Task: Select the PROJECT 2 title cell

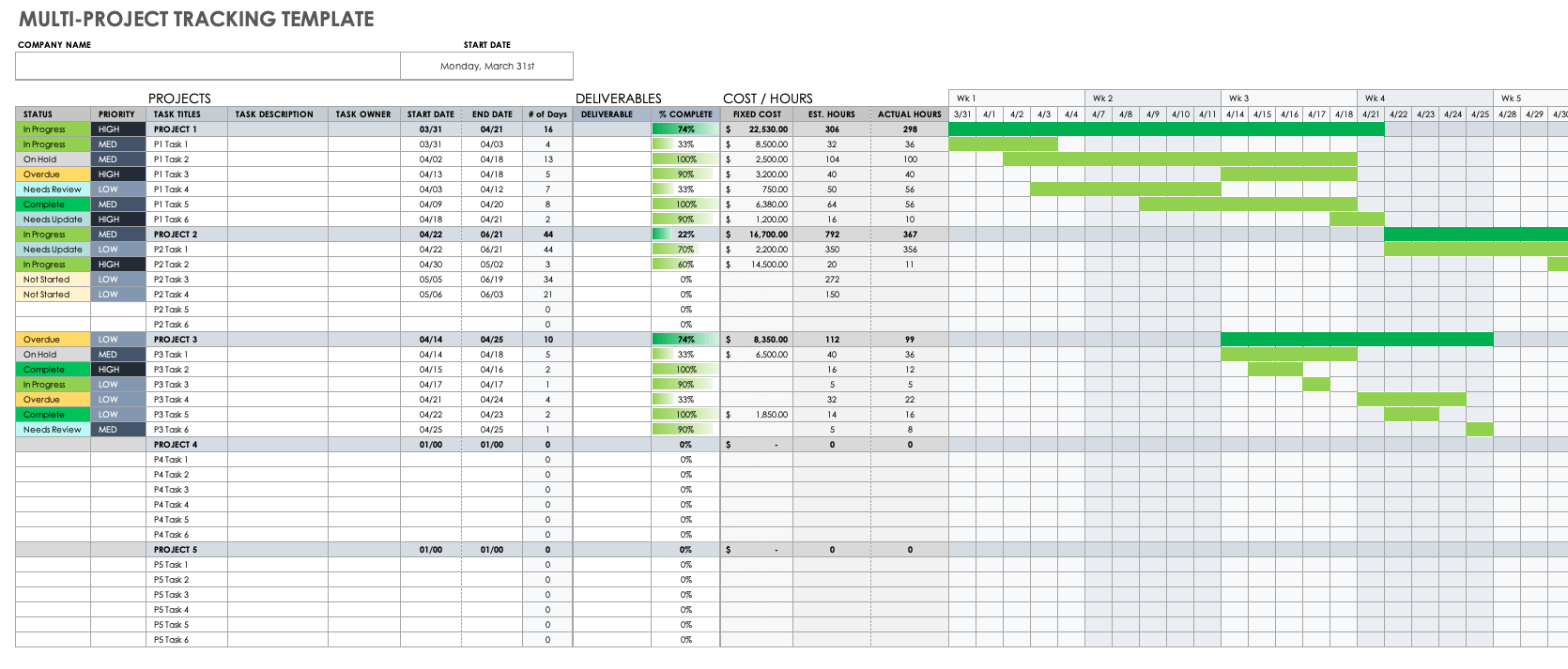Action: tap(187, 235)
